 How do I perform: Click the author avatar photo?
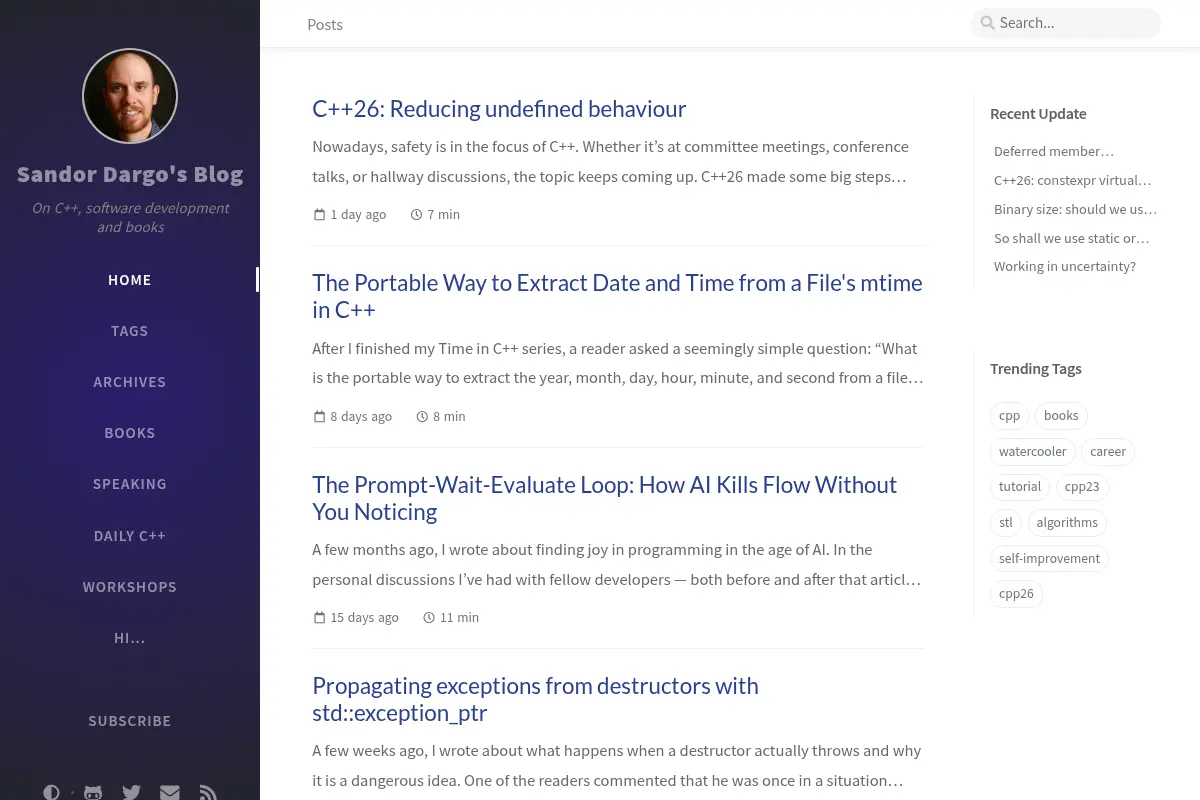click(130, 96)
